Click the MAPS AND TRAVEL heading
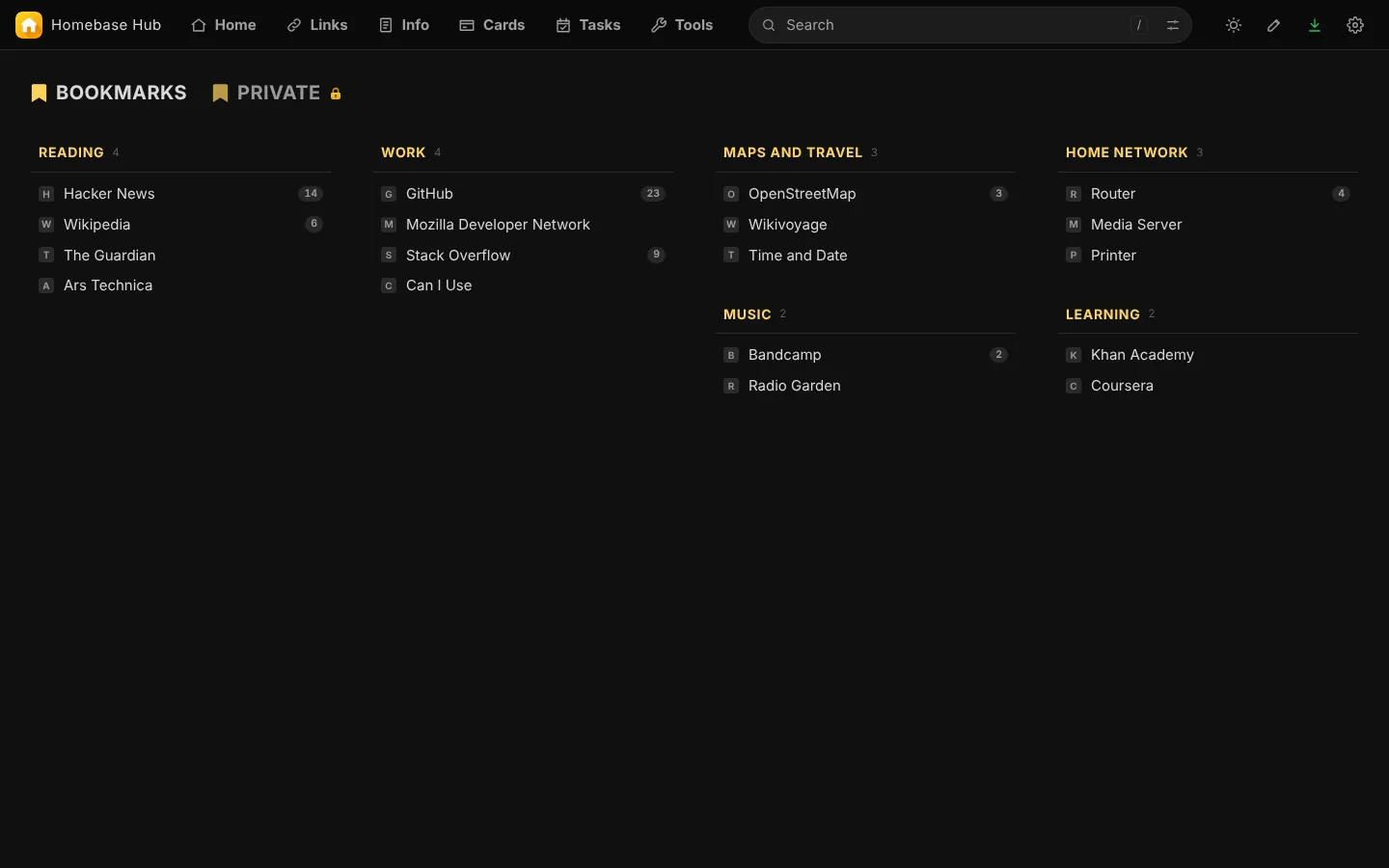The height and width of the screenshot is (868, 1389). (x=793, y=152)
